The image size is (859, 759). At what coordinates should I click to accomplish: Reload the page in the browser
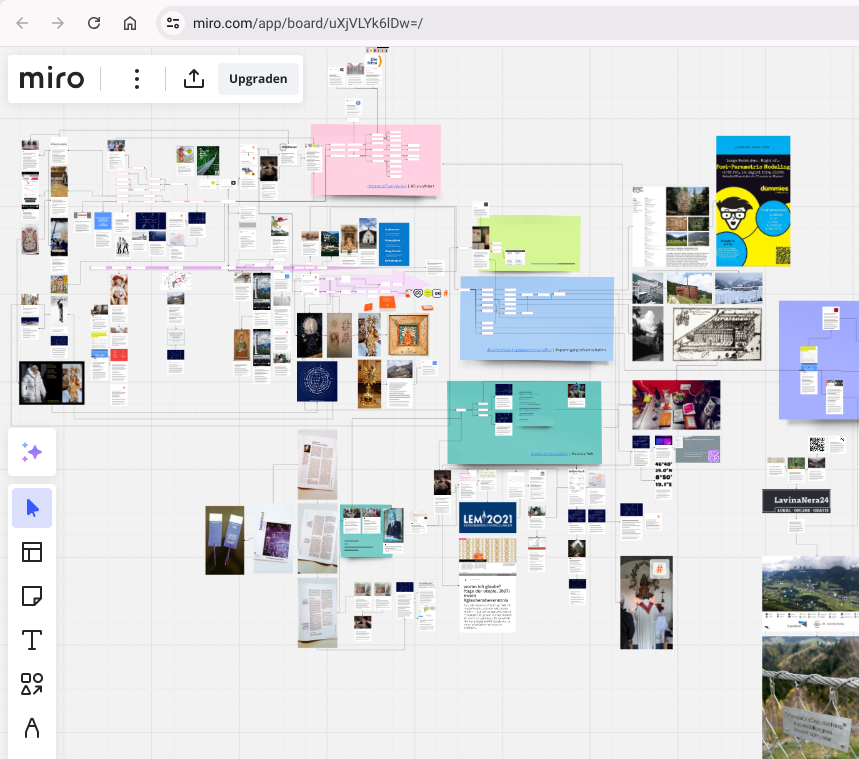tap(94, 23)
